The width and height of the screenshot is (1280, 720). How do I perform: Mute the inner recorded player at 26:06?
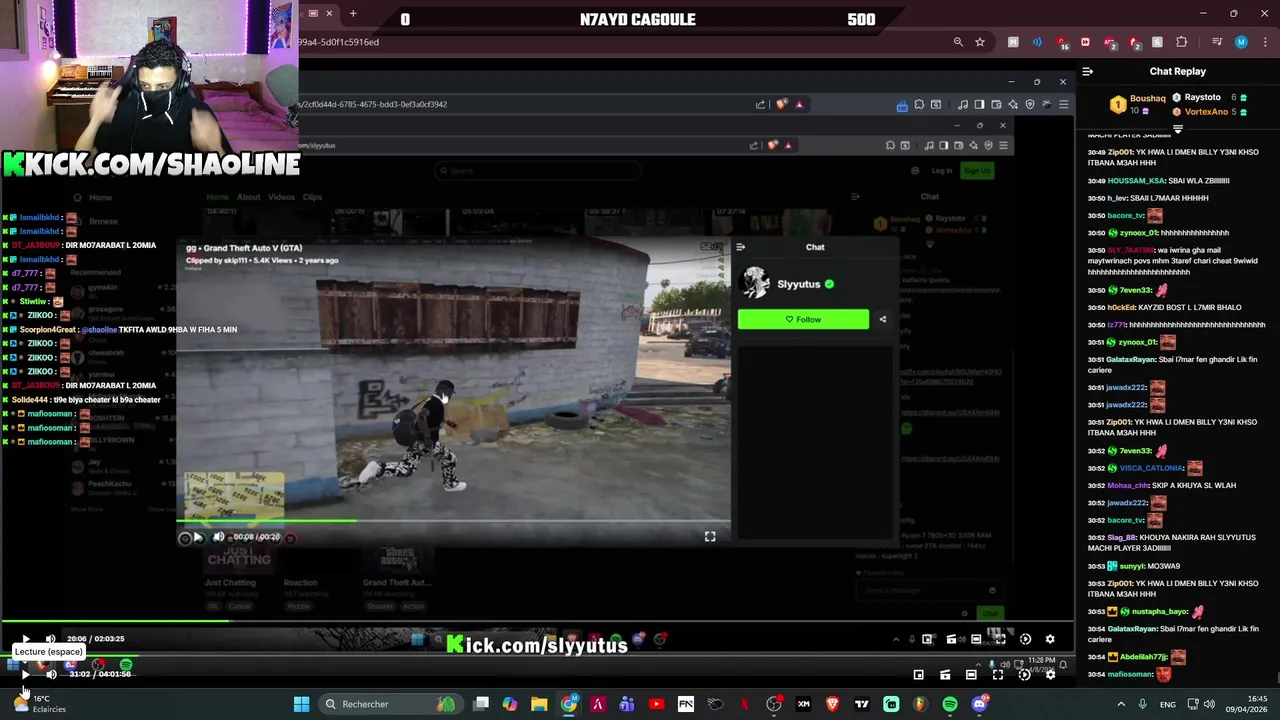pos(50,639)
